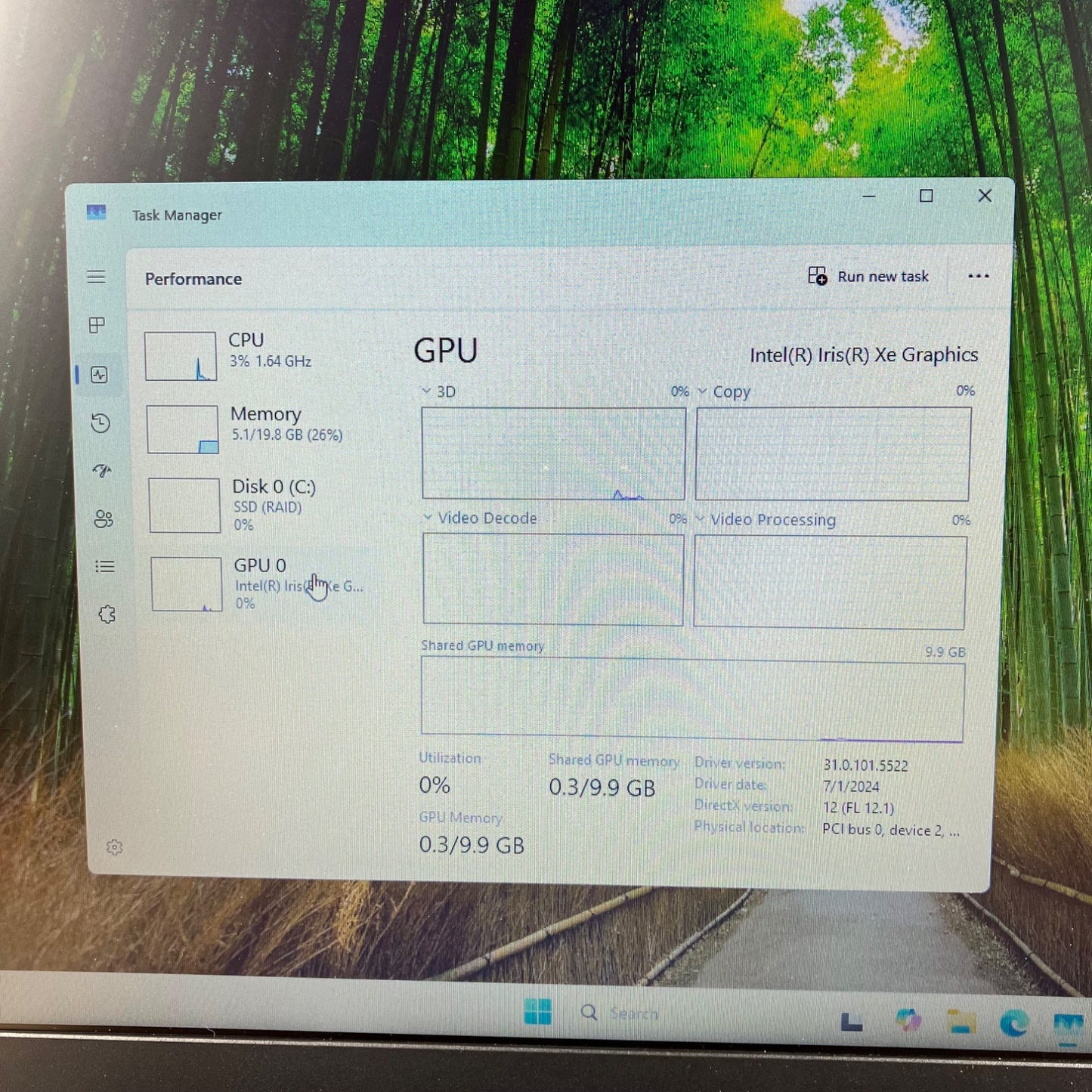View the Shared GPU memory graph
1092x1092 pixels.
pos(691,695)
